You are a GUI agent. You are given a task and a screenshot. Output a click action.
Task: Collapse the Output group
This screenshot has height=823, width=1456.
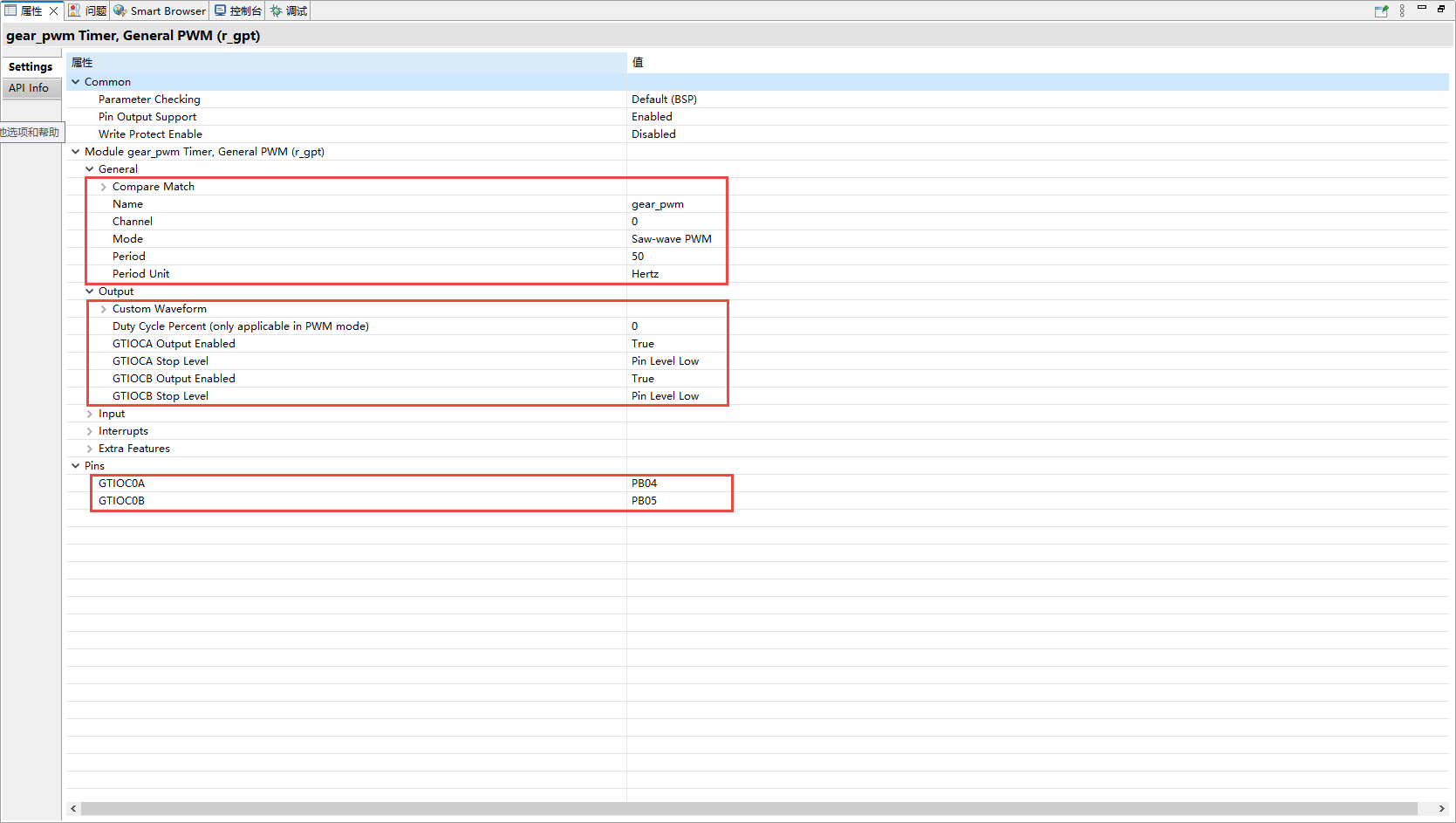(x=89, y=291)
